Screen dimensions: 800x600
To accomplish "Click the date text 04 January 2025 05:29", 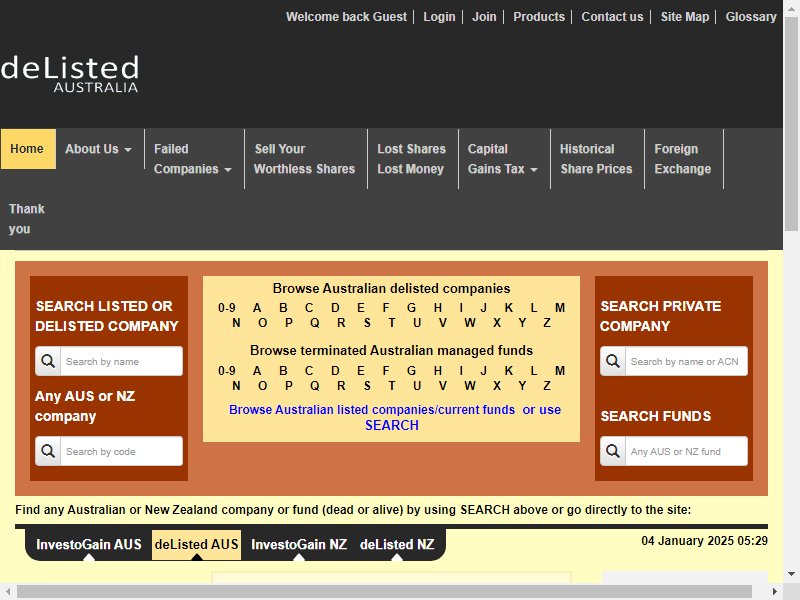I will 705,541.
